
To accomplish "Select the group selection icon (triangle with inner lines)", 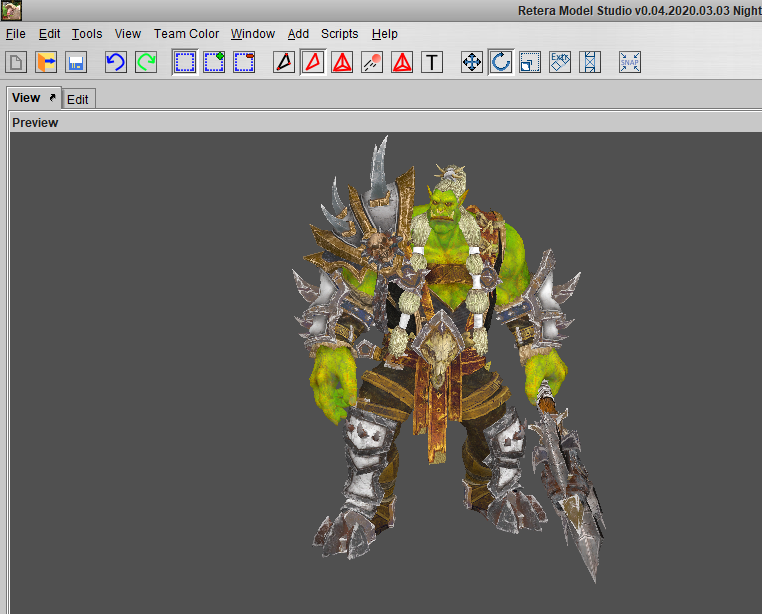I will click(342, 62).
